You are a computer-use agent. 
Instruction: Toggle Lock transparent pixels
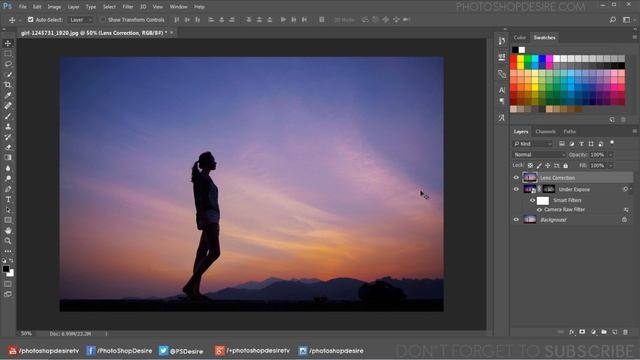tap(530, 166)
